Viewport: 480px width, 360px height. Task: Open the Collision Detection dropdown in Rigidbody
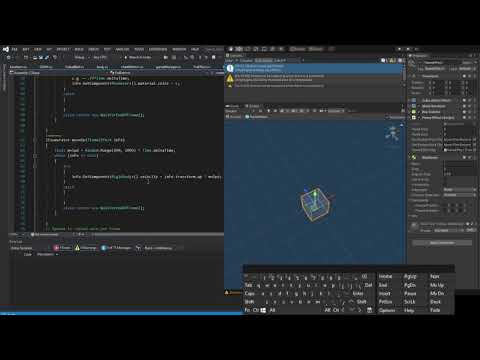pyautogui.click(x=460, y=195)
